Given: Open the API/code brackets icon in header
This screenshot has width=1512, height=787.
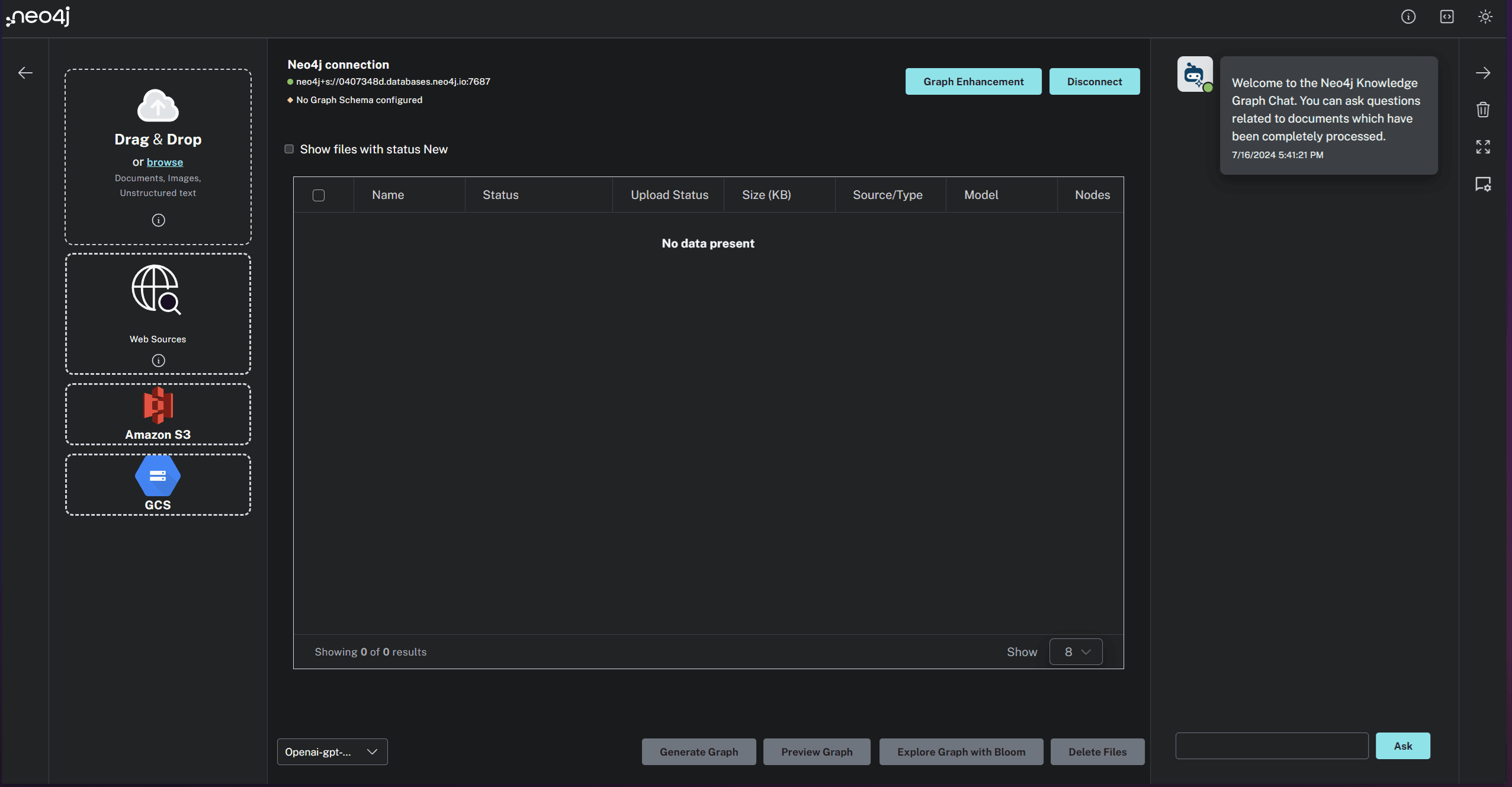Looking at the screenshot, I should [1447, 17].
